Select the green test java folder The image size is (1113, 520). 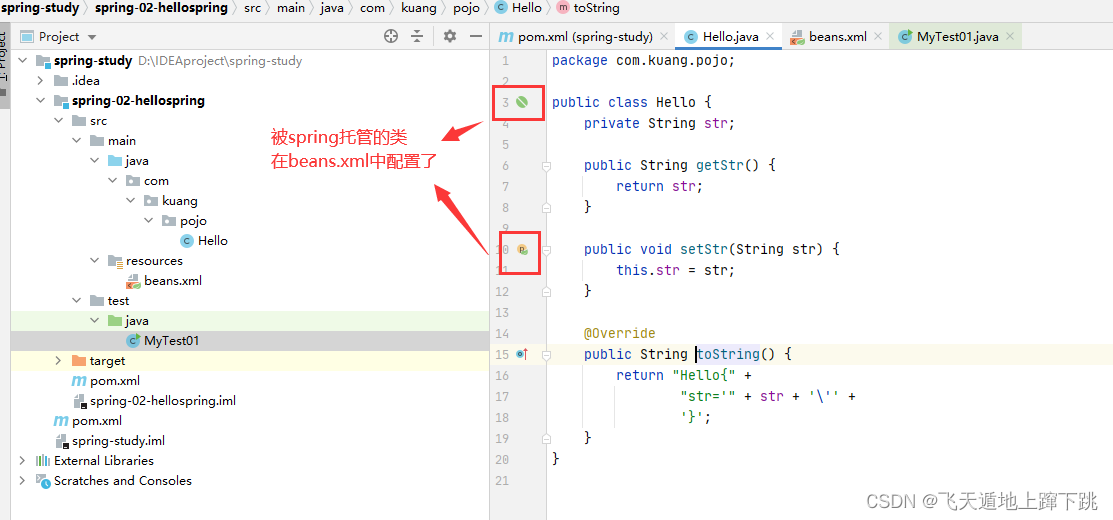128,321
